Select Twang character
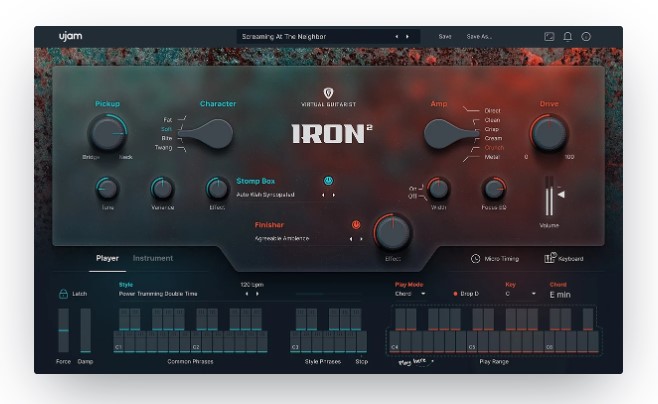 (163, 147)
